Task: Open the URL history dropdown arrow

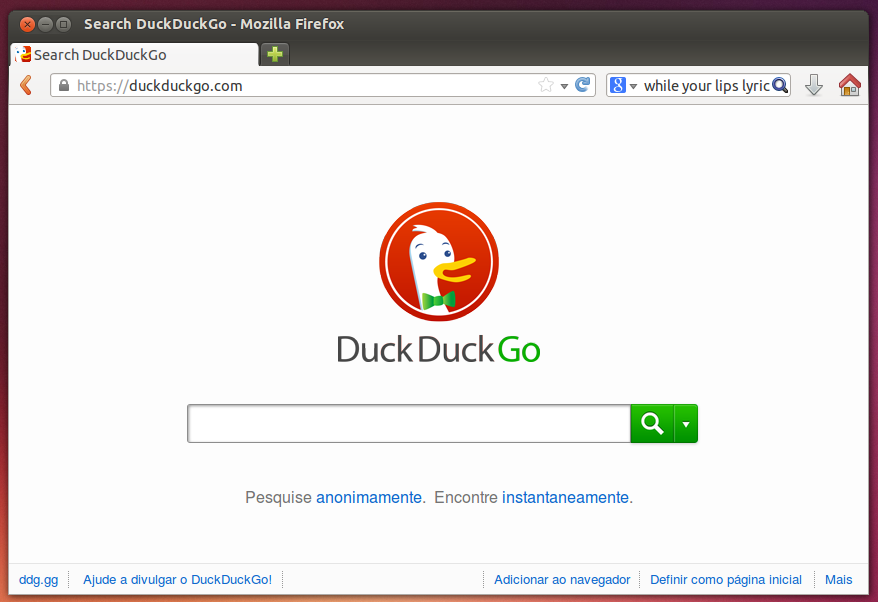Action: [564, 86]
